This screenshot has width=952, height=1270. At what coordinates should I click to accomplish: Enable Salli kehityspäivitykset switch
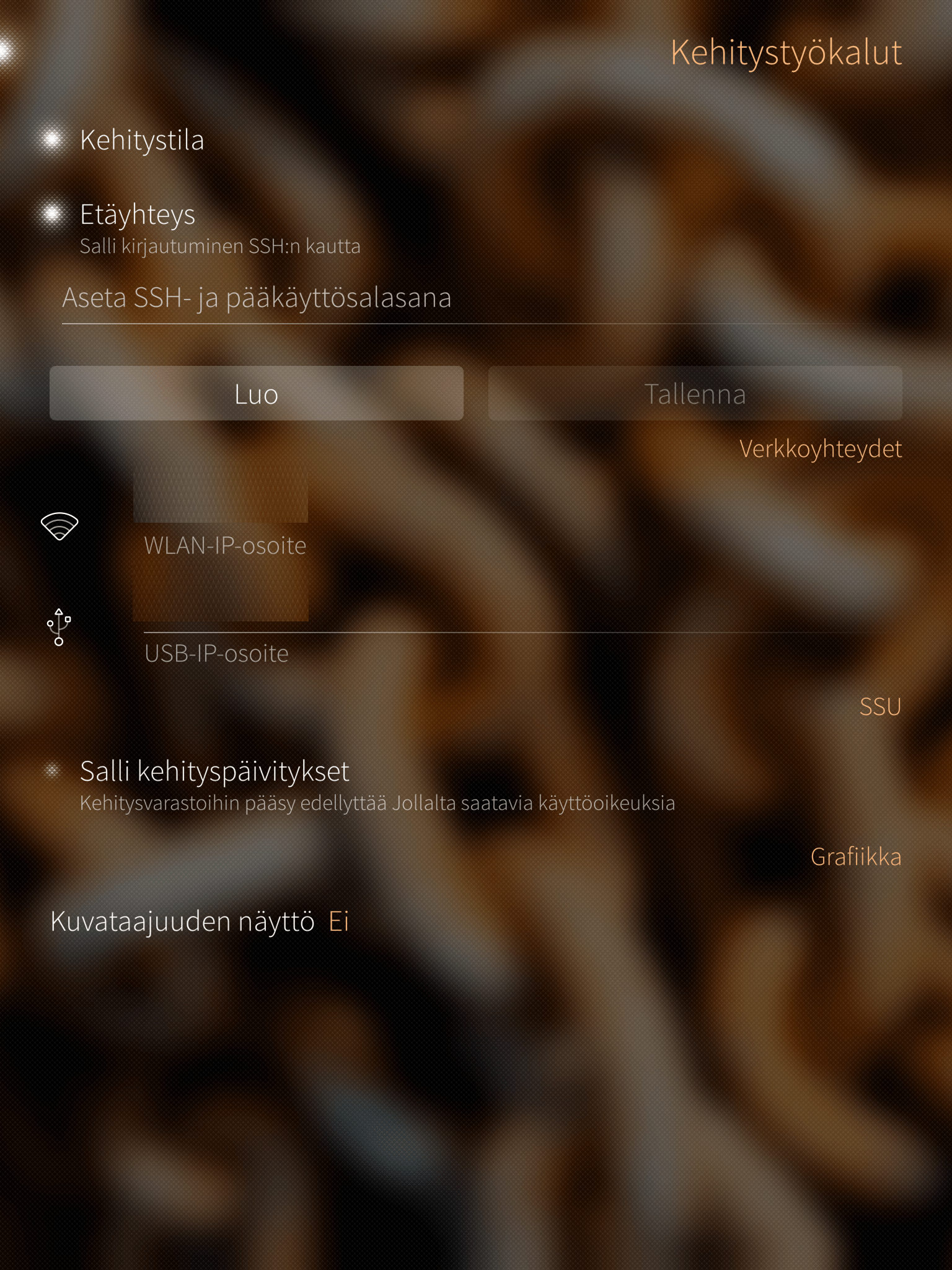tap(52, 771)
